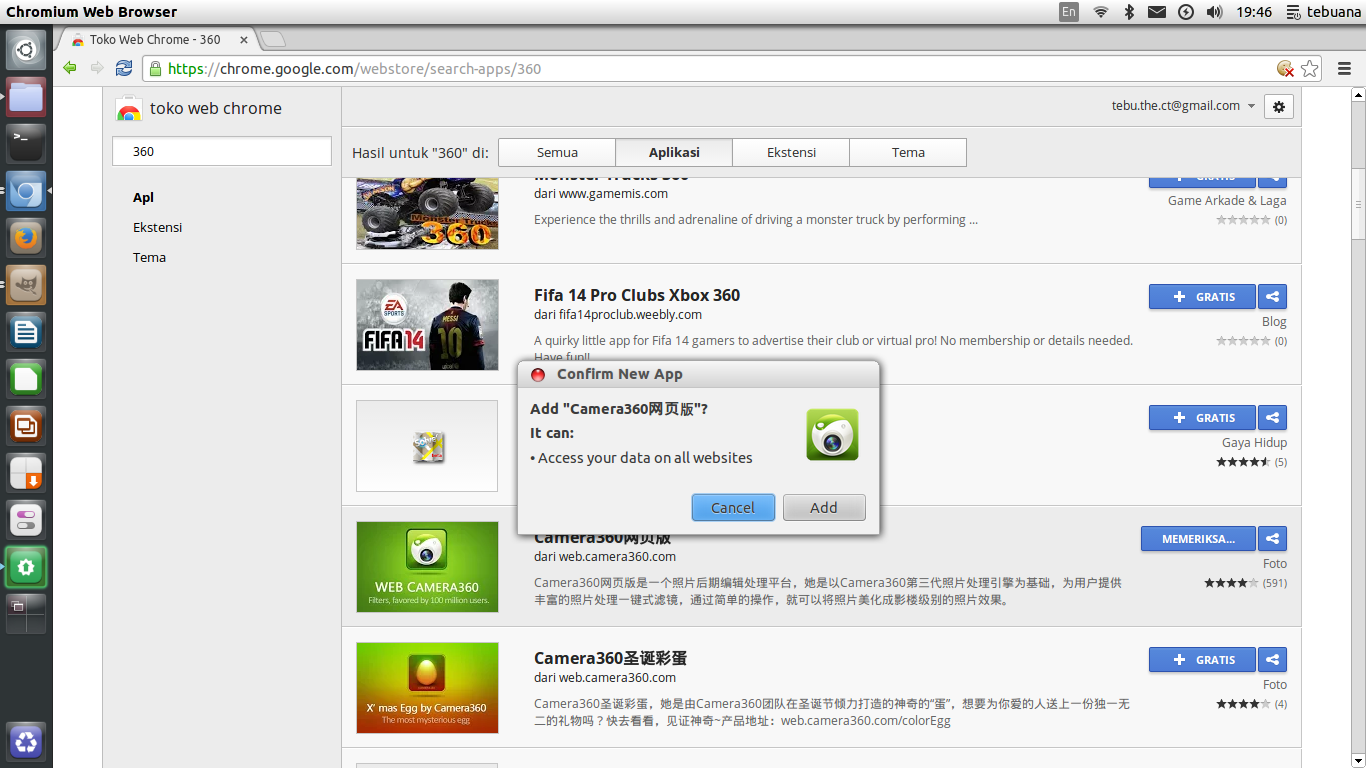The width and height of the screenshot is (1366, 768).
Task: Share the Gaya Hidup app
Action: tap(1272, 418)
